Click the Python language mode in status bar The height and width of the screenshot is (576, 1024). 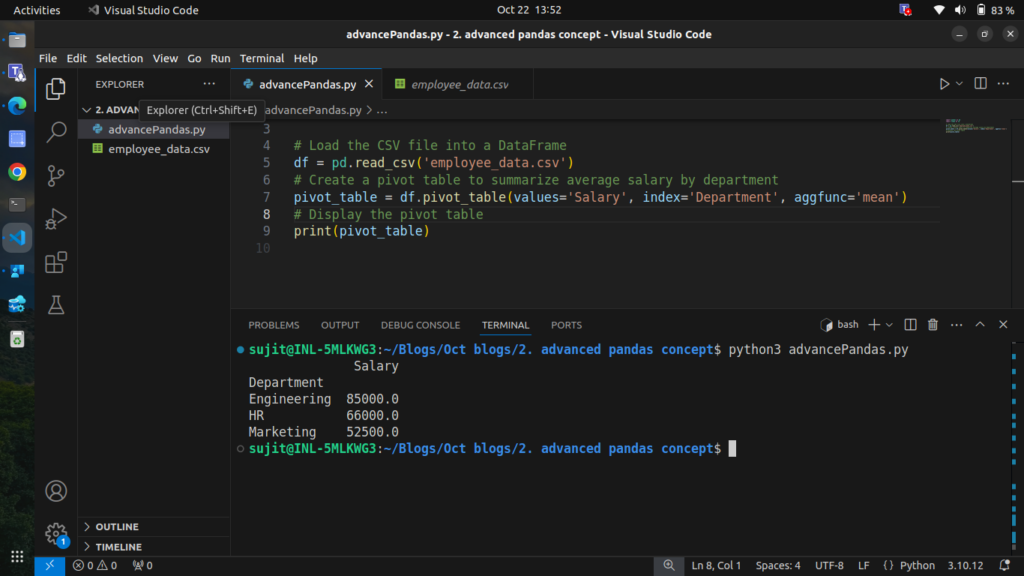pos(909,566)
